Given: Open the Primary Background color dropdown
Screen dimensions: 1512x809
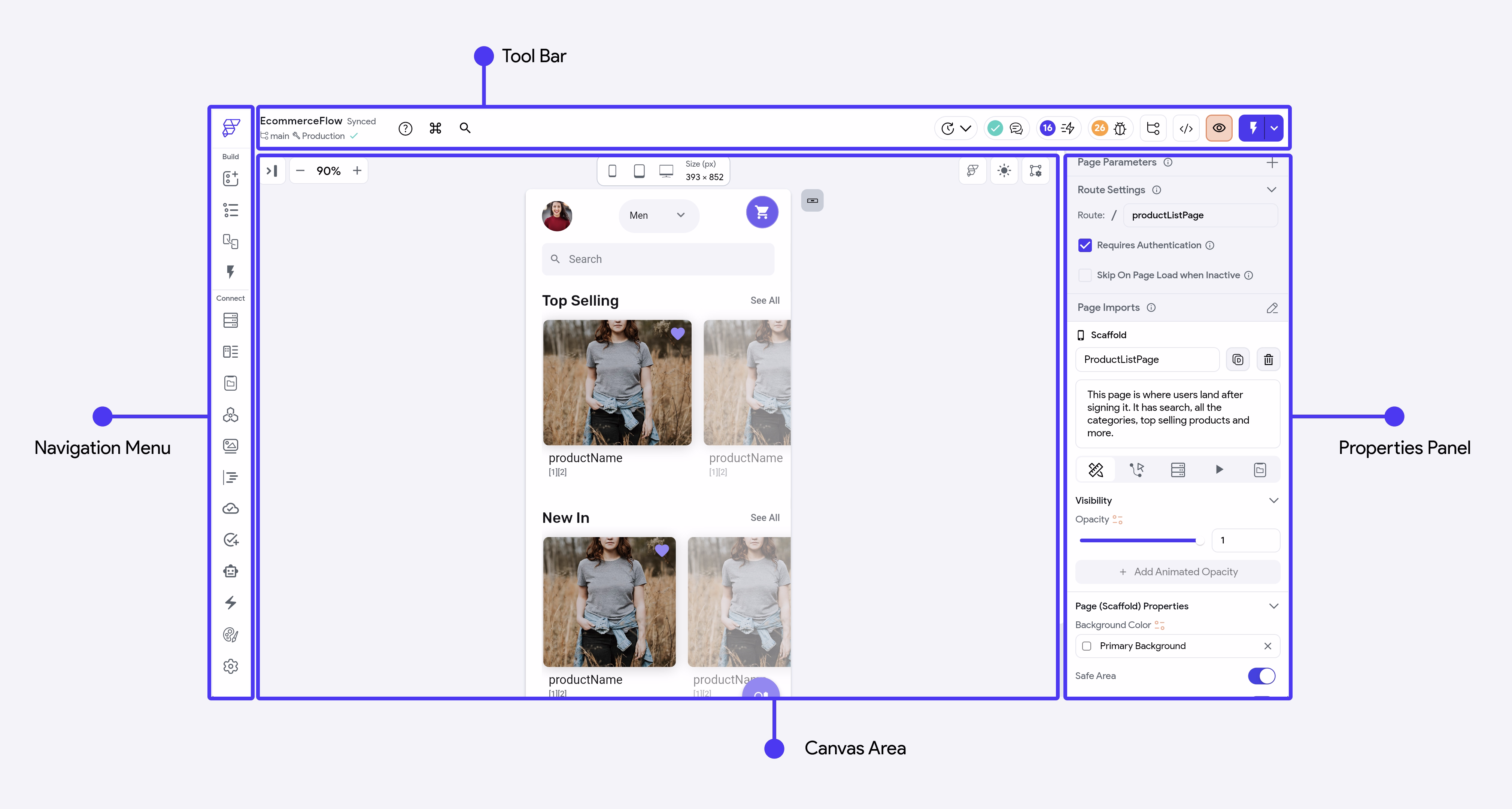Looking at the screenshot, I should (x=1177, y=646).
